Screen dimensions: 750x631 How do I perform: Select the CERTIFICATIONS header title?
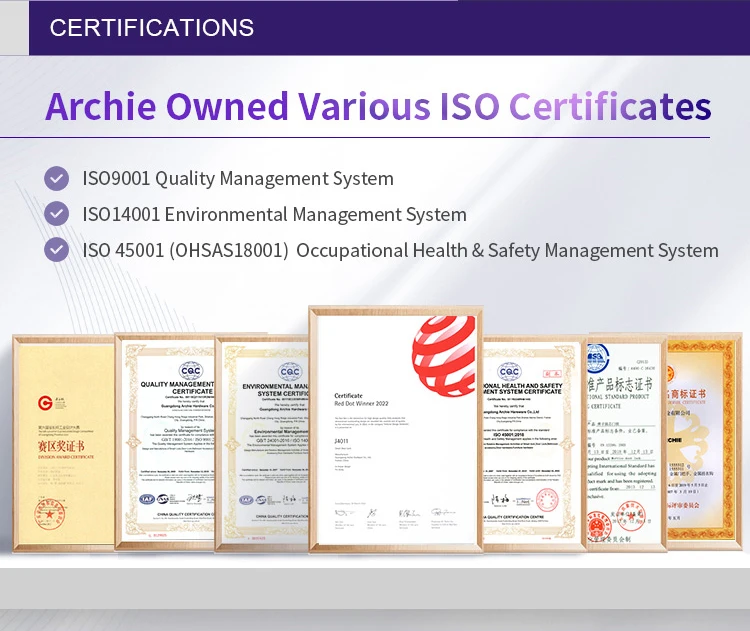(x=152, y=27)
